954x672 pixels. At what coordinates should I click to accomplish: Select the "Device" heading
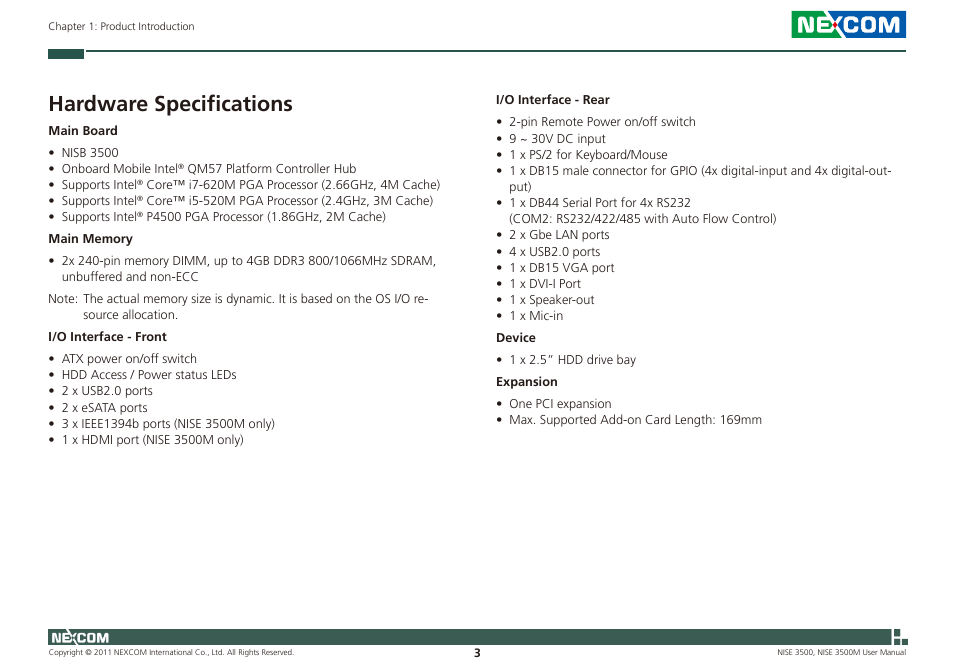point(516,338)
